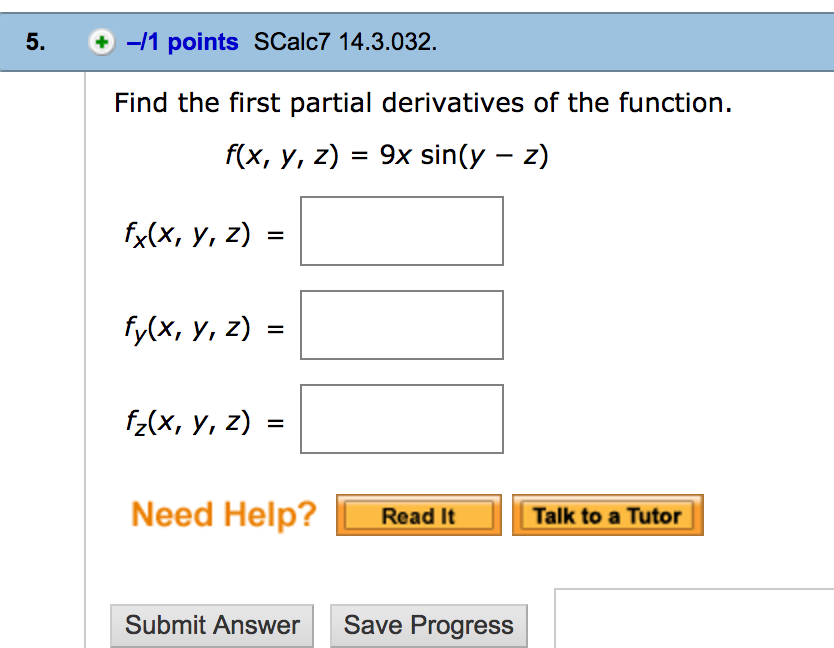Expand the question details with the plus icon

pos(101,42)
